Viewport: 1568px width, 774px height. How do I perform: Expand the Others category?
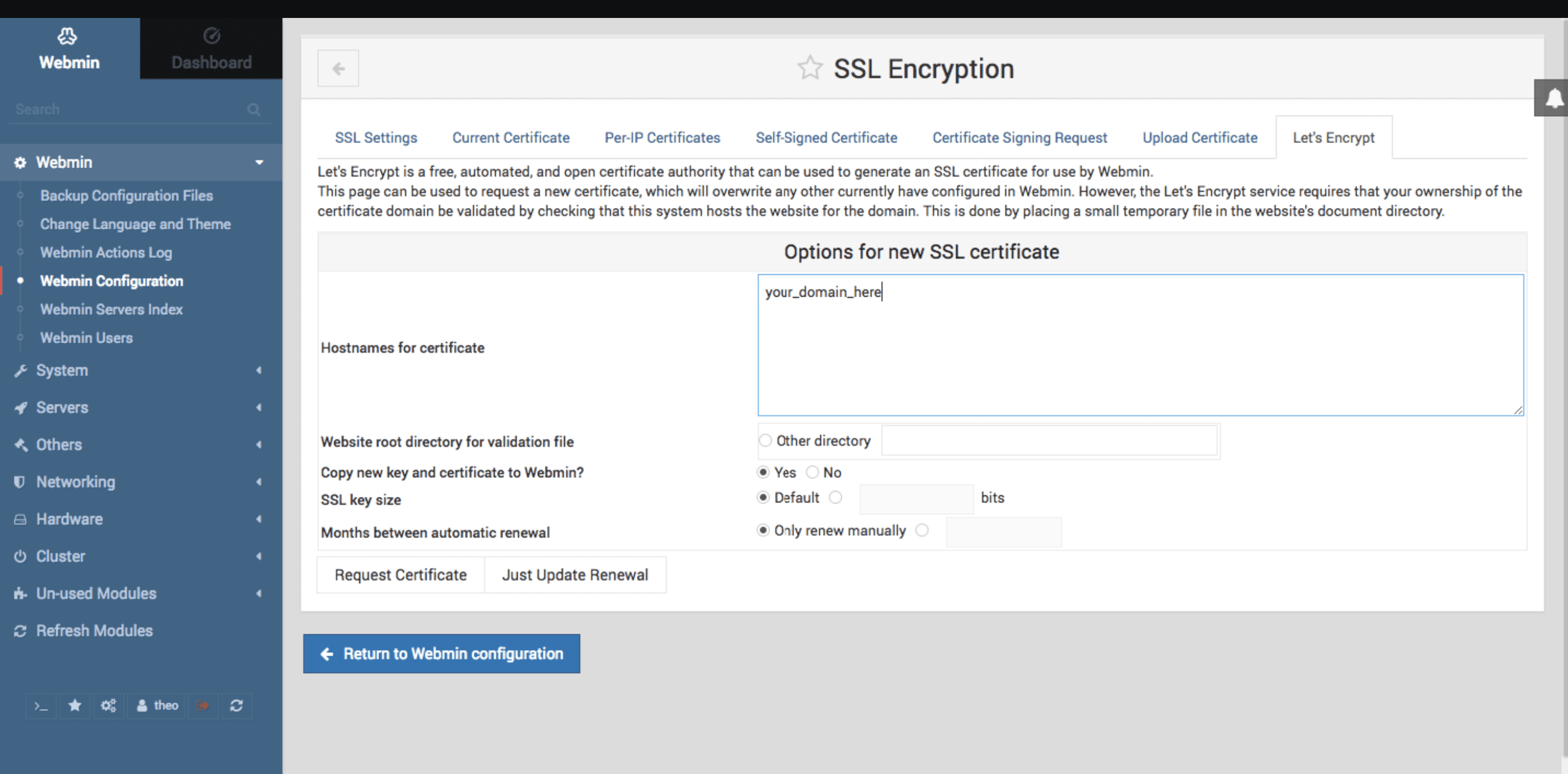(141, 445)
